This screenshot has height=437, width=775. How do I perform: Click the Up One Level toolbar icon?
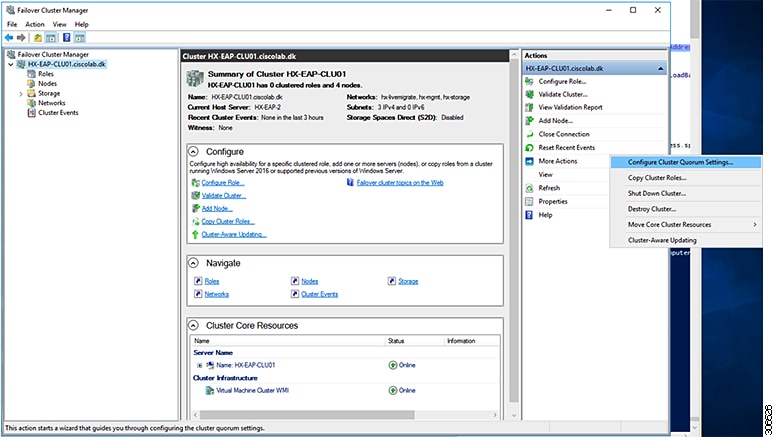(x=38, y=37)
